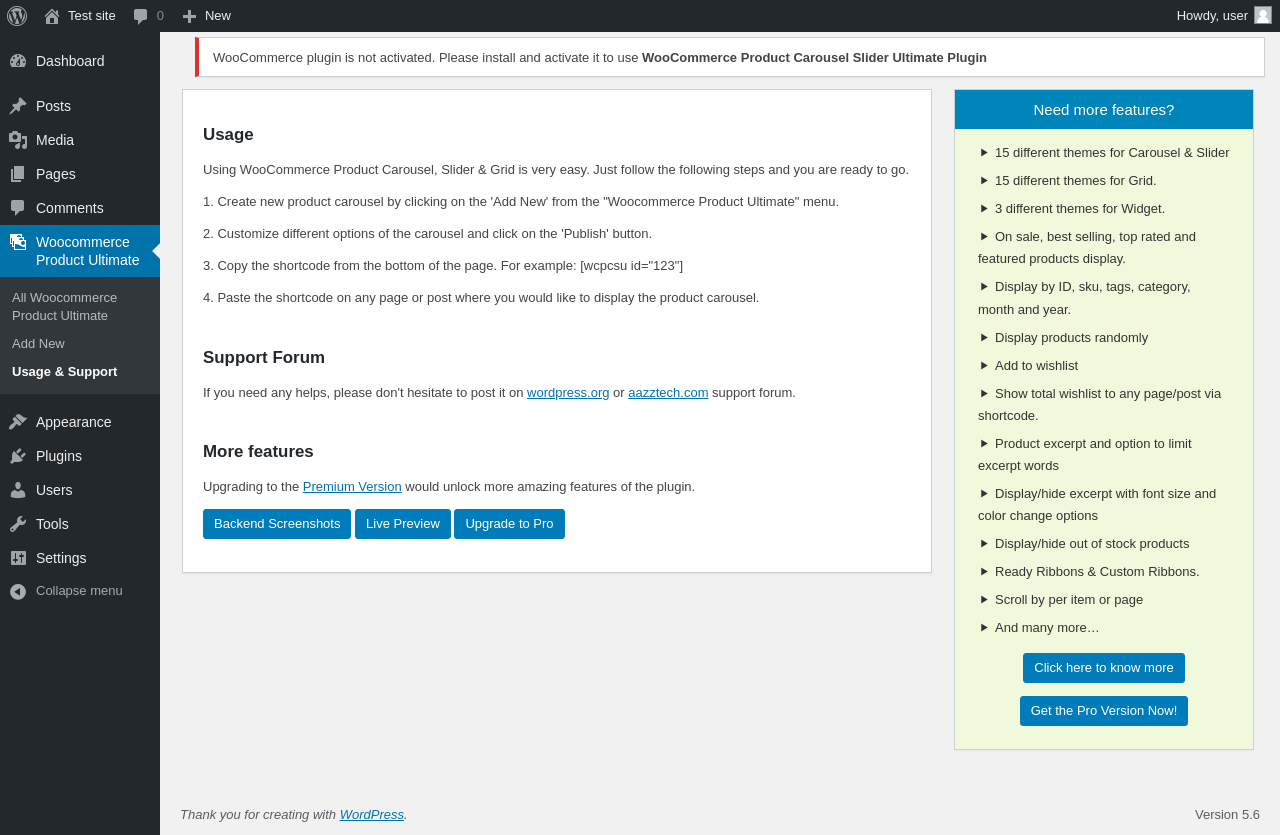Click the shortcode example step 3 text
Screen dimensions: 1280x835
pyautogui.click(x=443, y=266)
